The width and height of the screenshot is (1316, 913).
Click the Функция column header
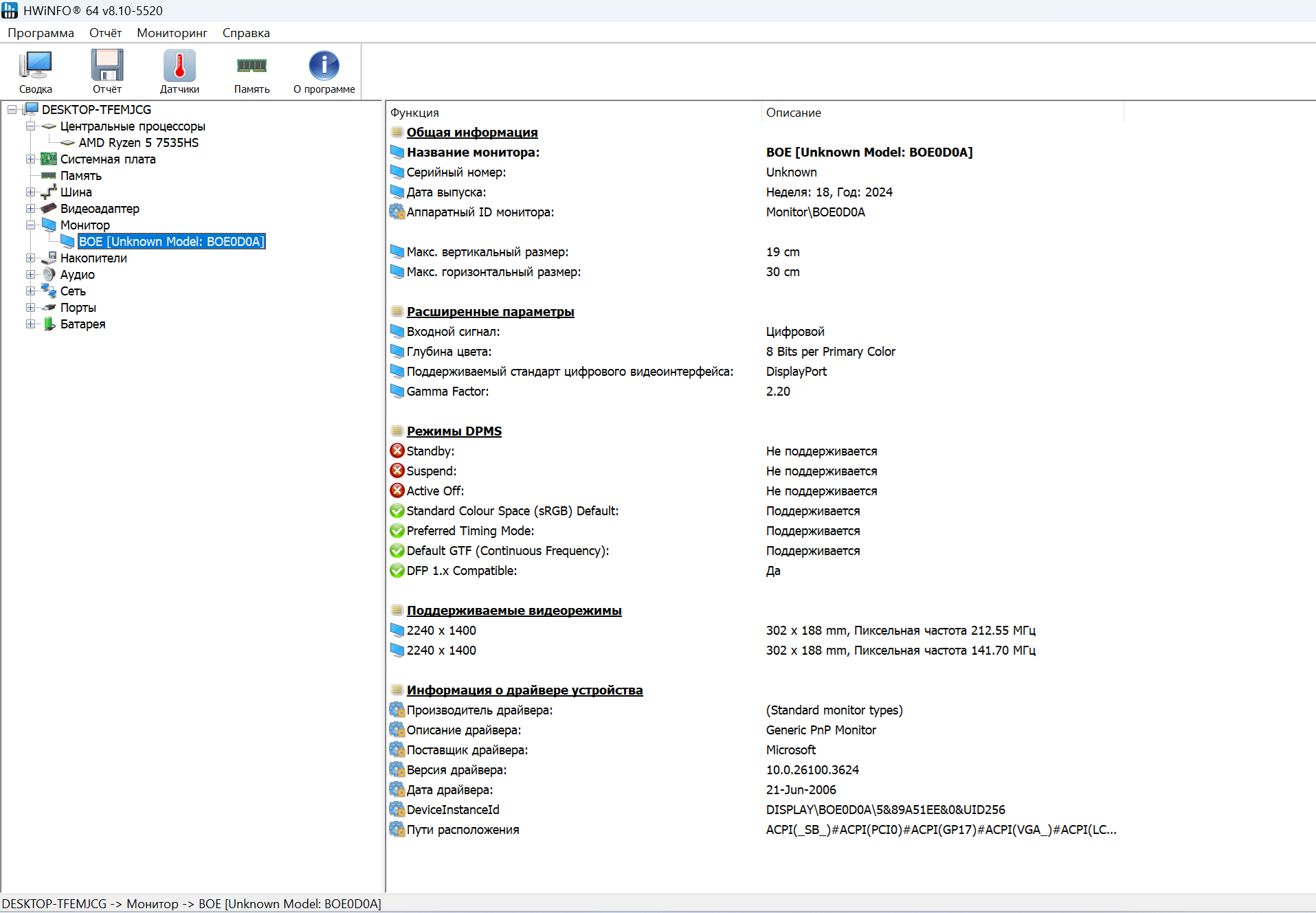point(574,113)
